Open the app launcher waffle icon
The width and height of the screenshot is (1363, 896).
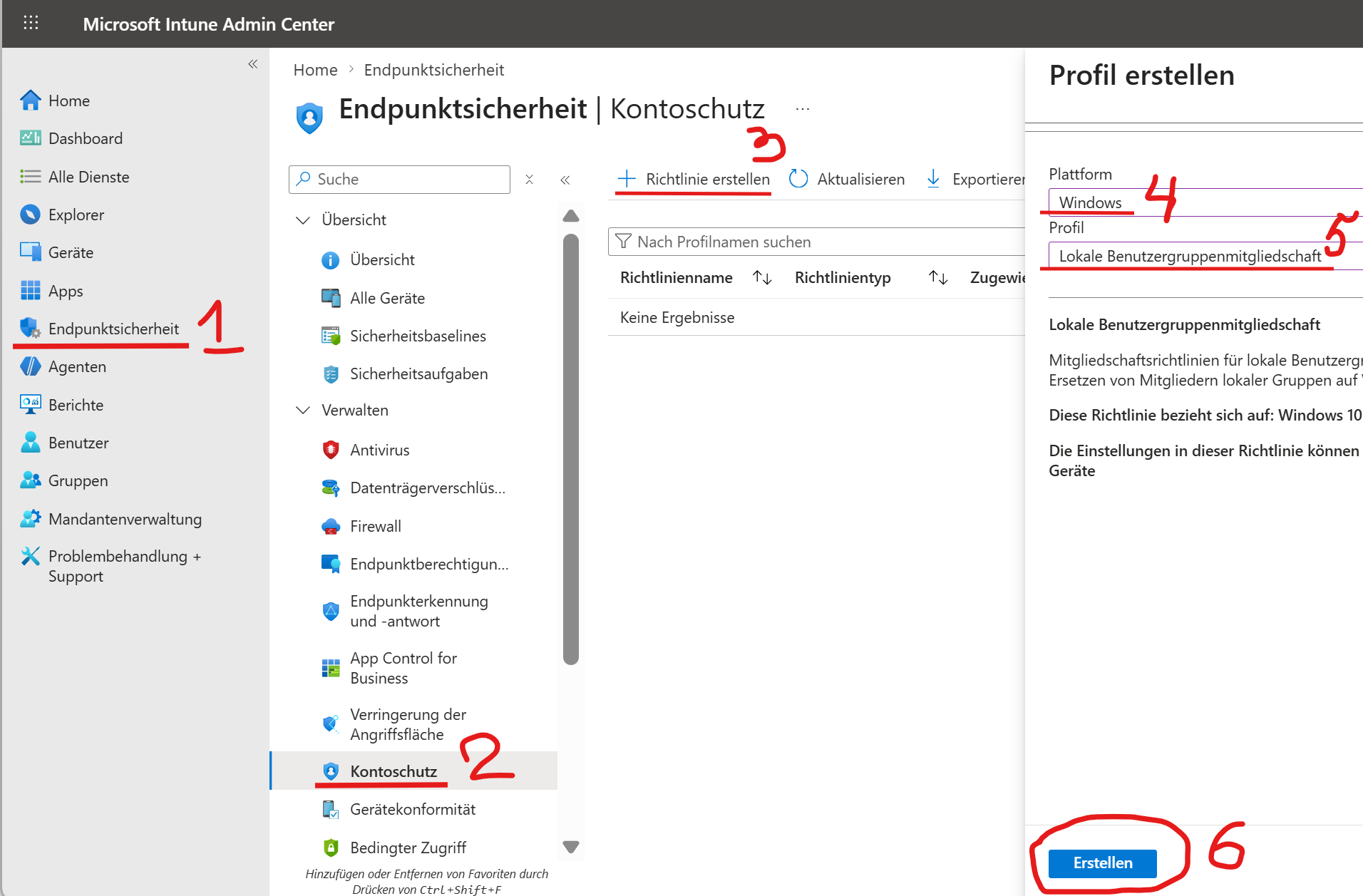pos(31,24)
